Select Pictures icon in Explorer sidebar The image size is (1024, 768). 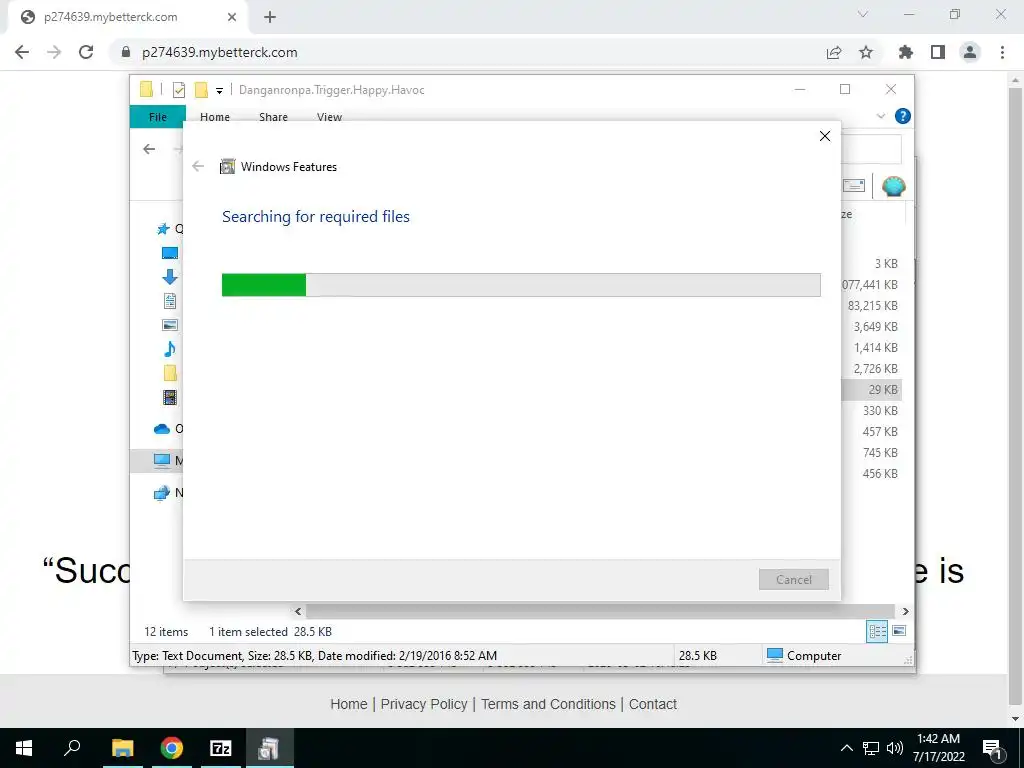170,325
